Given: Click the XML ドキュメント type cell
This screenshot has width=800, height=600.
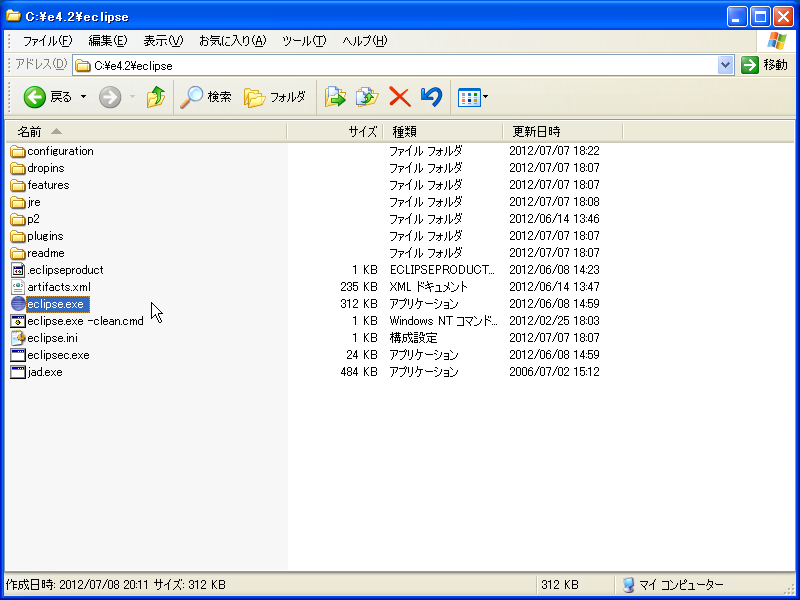Looking at the screenshot, I should point(429,287).
